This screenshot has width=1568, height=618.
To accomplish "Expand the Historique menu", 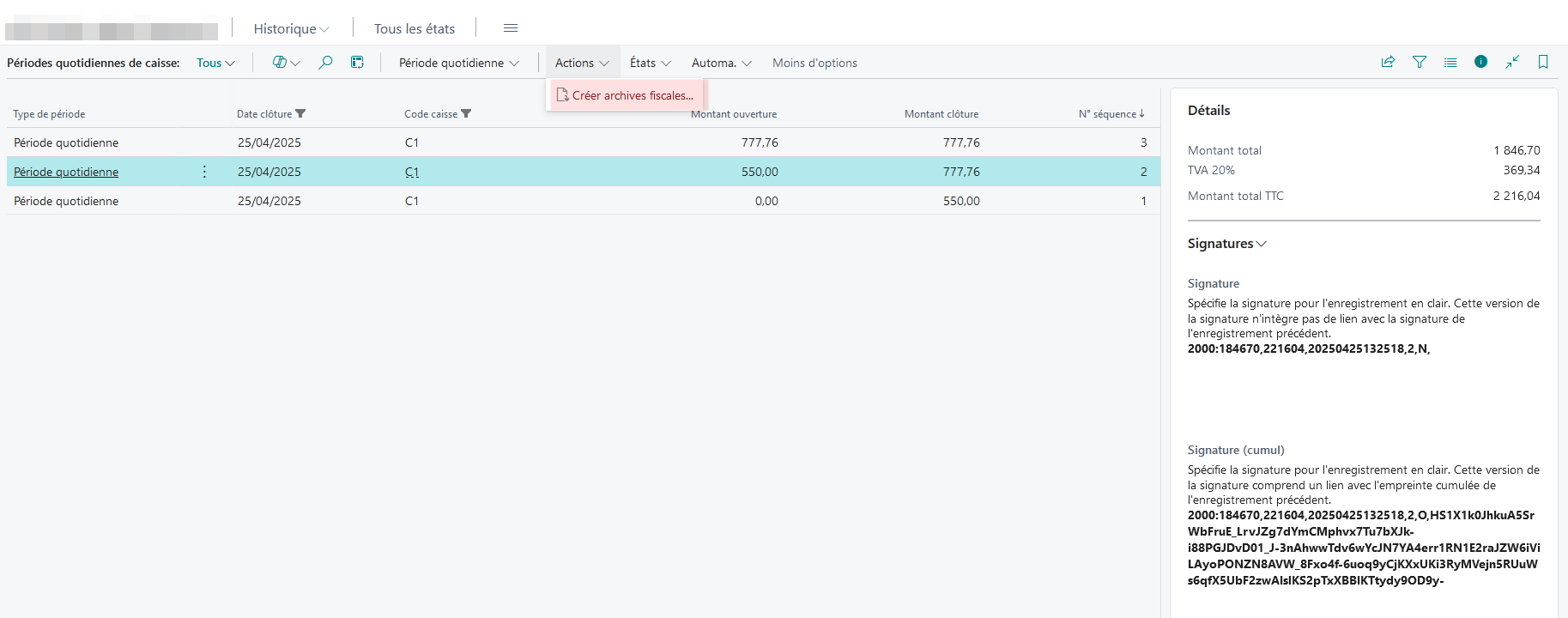I will (x=292, y=28).
